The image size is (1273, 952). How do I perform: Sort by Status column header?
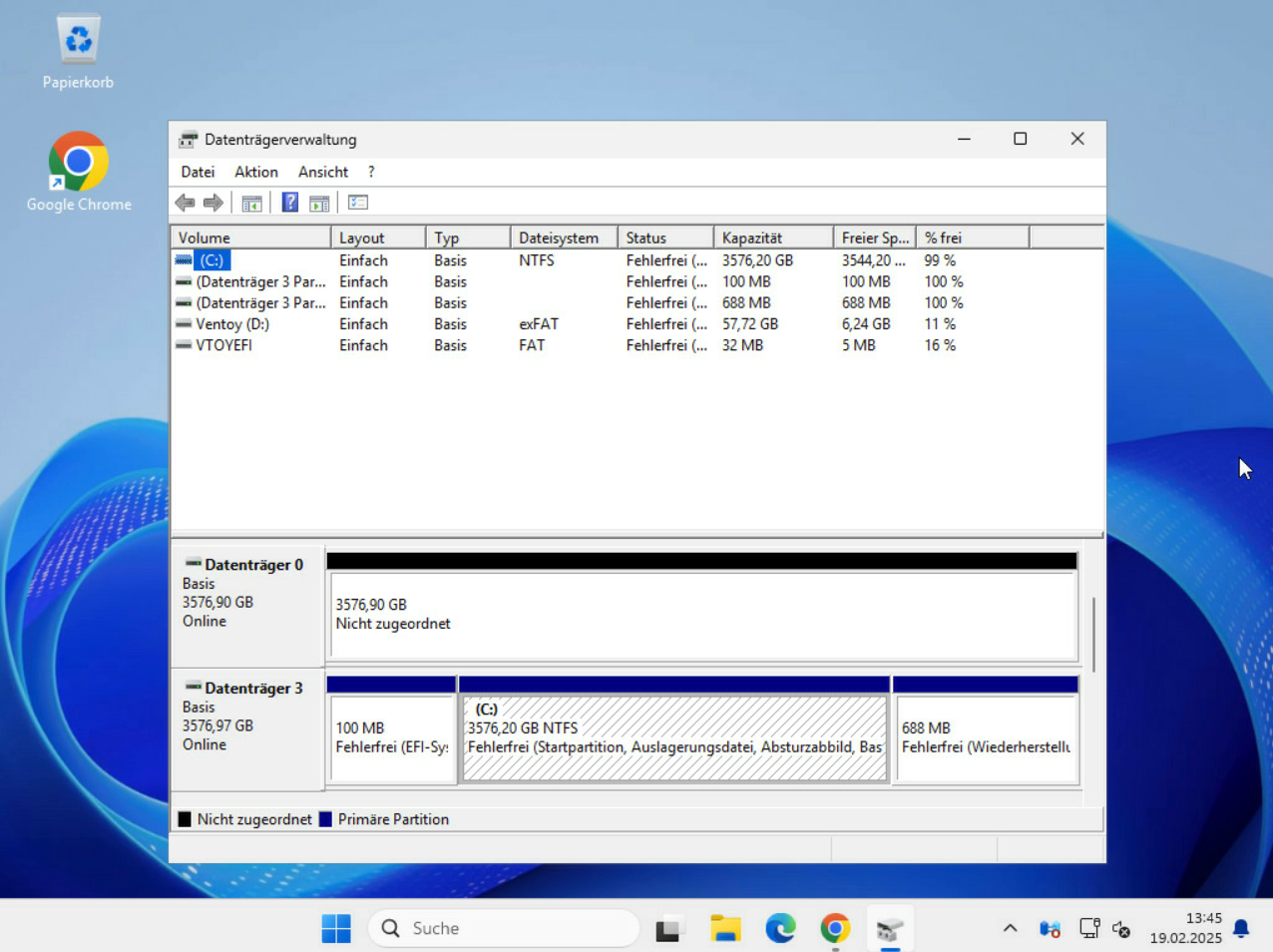665,238
